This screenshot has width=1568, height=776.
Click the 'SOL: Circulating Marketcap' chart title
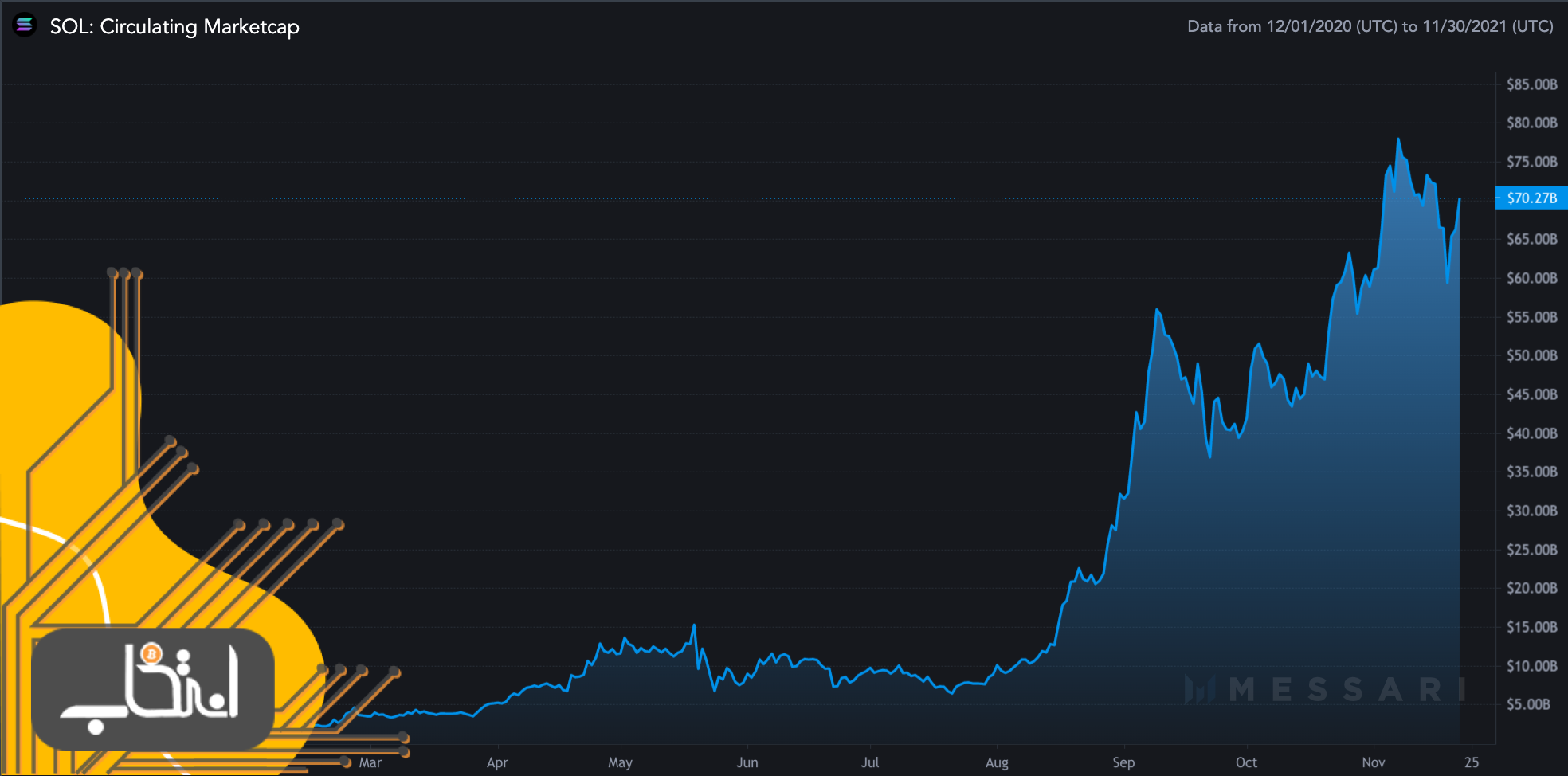174,26
